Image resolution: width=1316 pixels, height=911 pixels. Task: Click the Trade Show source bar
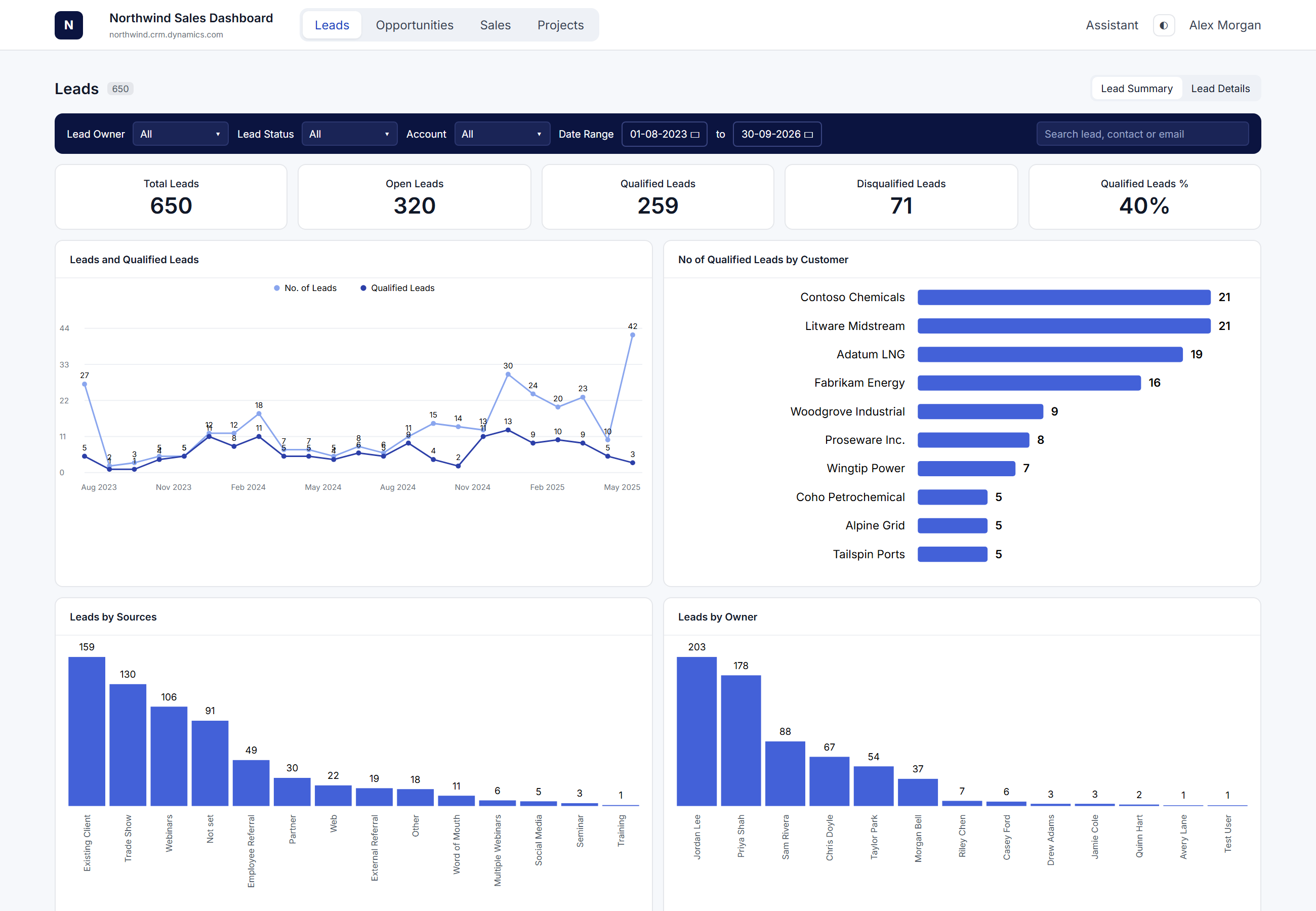pos(128,745)
